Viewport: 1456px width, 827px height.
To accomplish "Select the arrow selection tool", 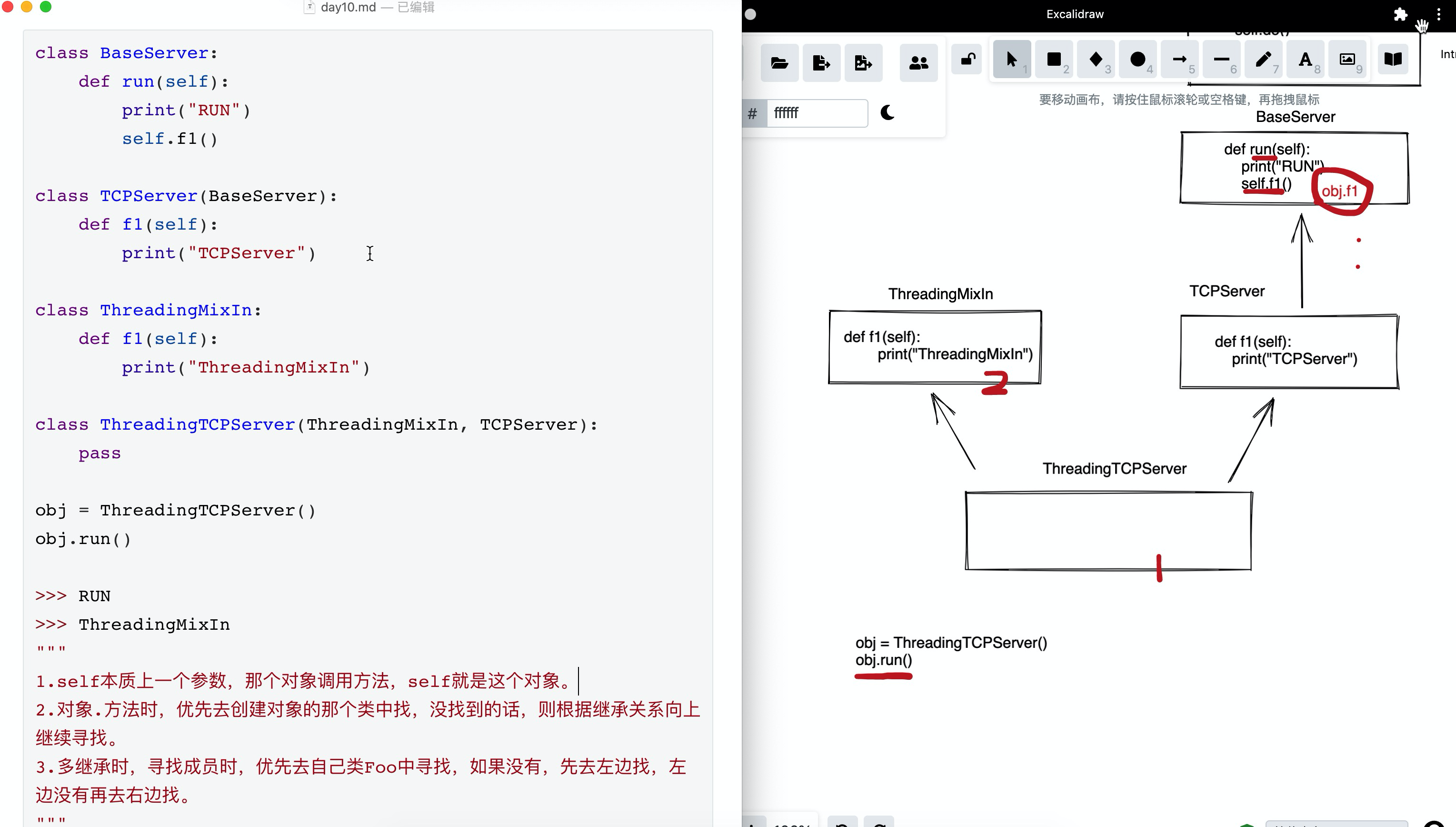I will pos(1012,60).
